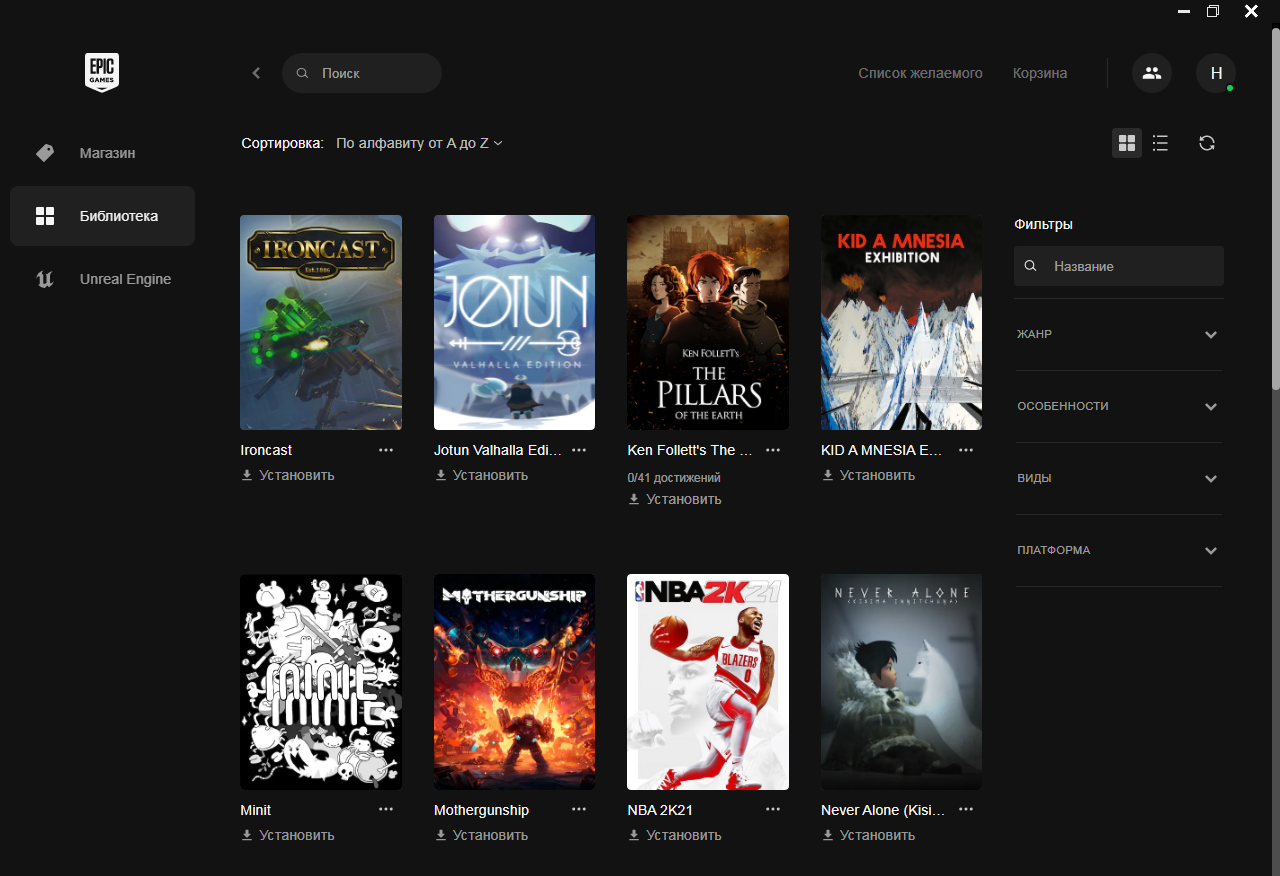Click the store tag icon in sidebar
The image size is (1280, 876).
(x=45, y=153)
